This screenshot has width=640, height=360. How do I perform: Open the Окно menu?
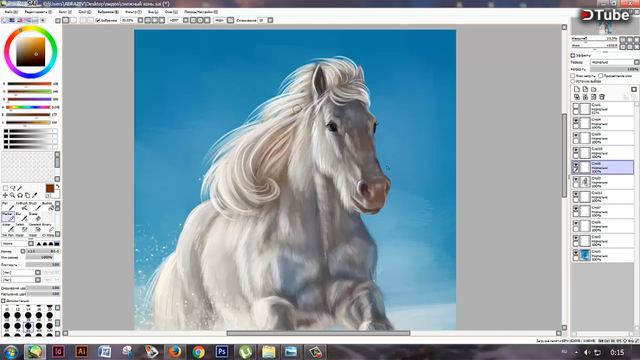[x=171, y=12]
